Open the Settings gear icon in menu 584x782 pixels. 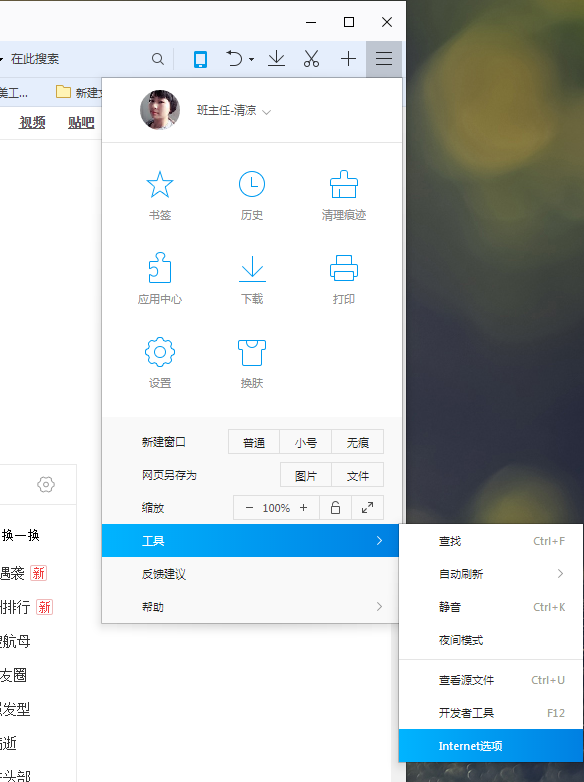[160, 352]
